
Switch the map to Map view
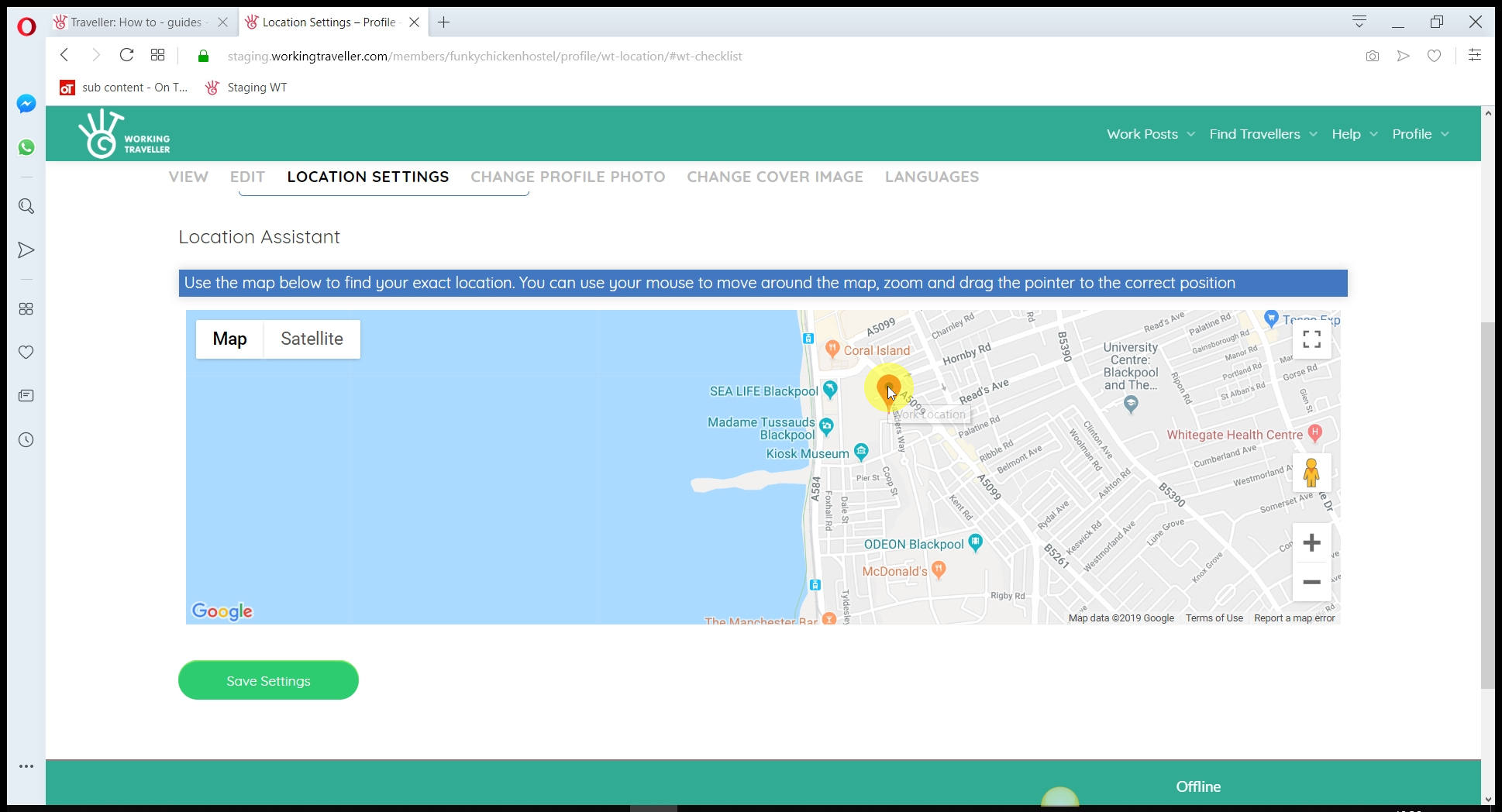click(x=229, y=339)
